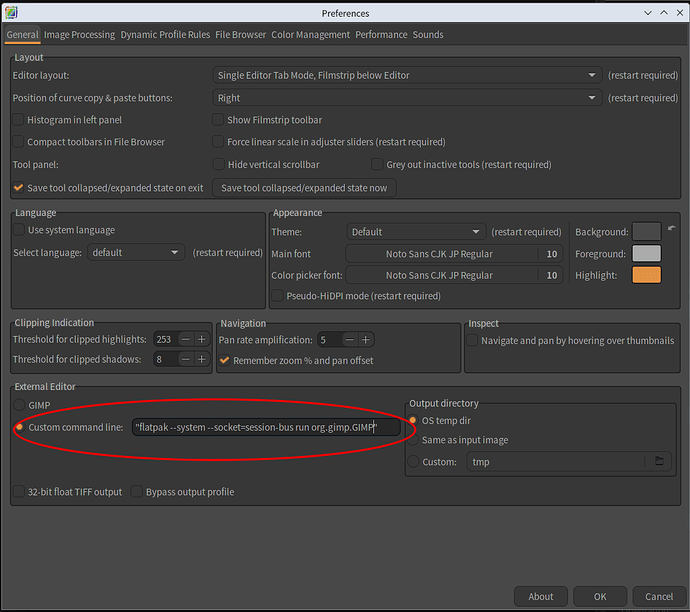Open the folder browser for Custom output directory
This screenshot has width=690, height=612.
(x=658, y=462)
